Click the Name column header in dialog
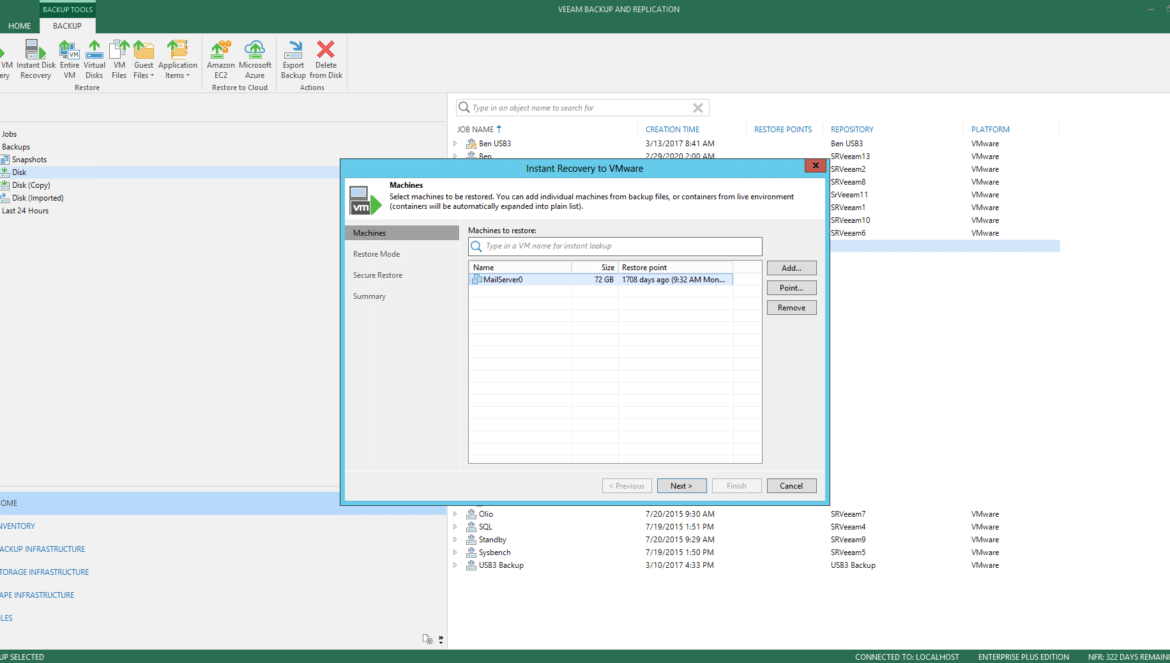This screenshot has width=1170, height=663. click(520, 267)
